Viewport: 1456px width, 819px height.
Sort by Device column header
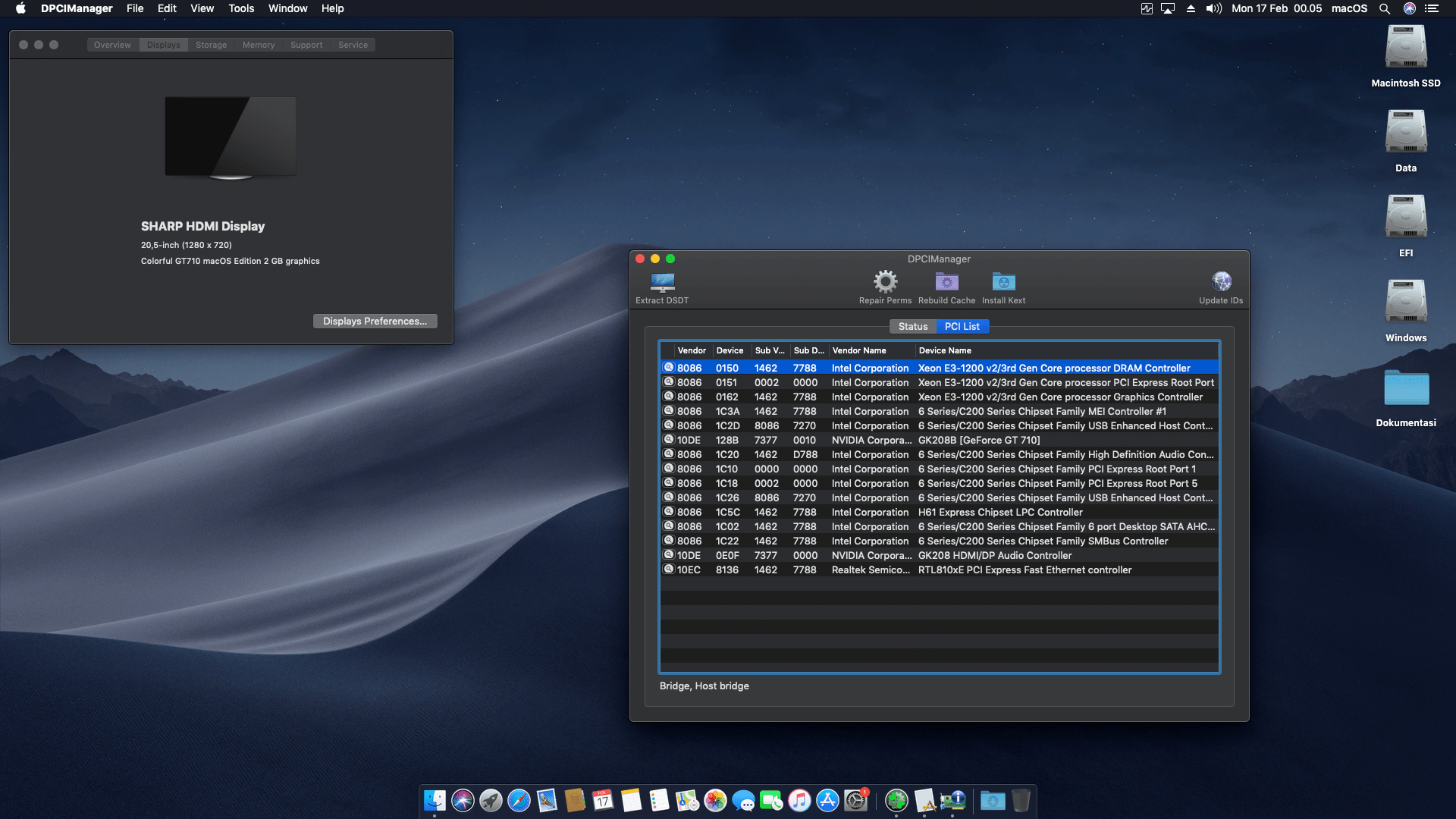click(730, 350)
